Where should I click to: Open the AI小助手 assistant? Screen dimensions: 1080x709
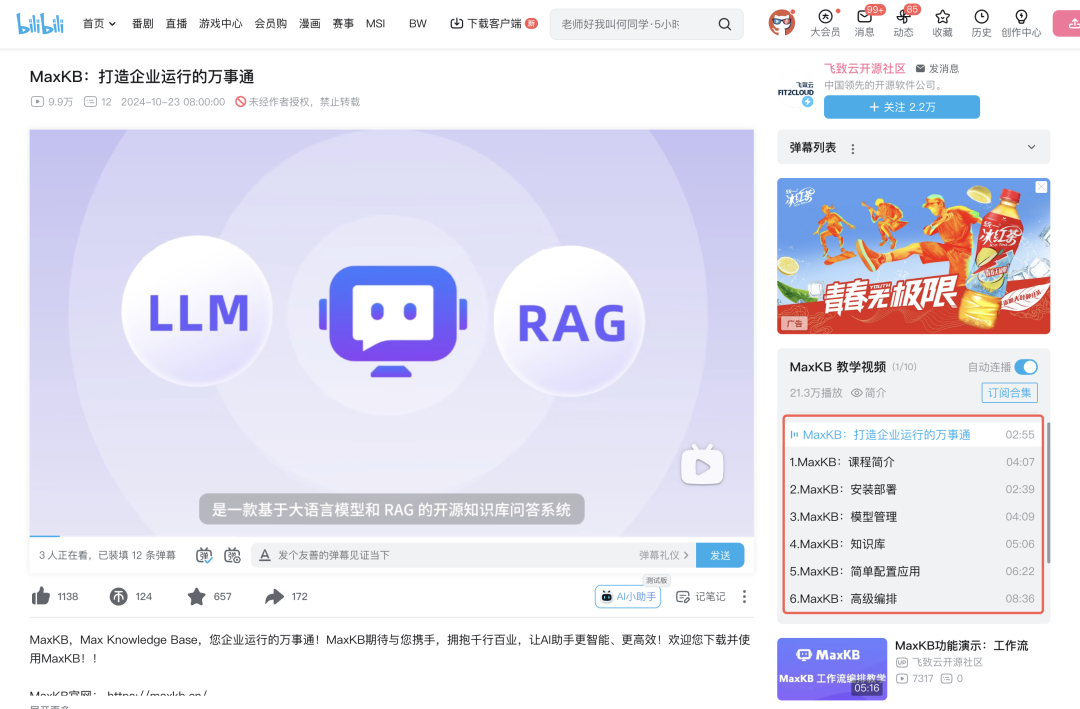627,597
